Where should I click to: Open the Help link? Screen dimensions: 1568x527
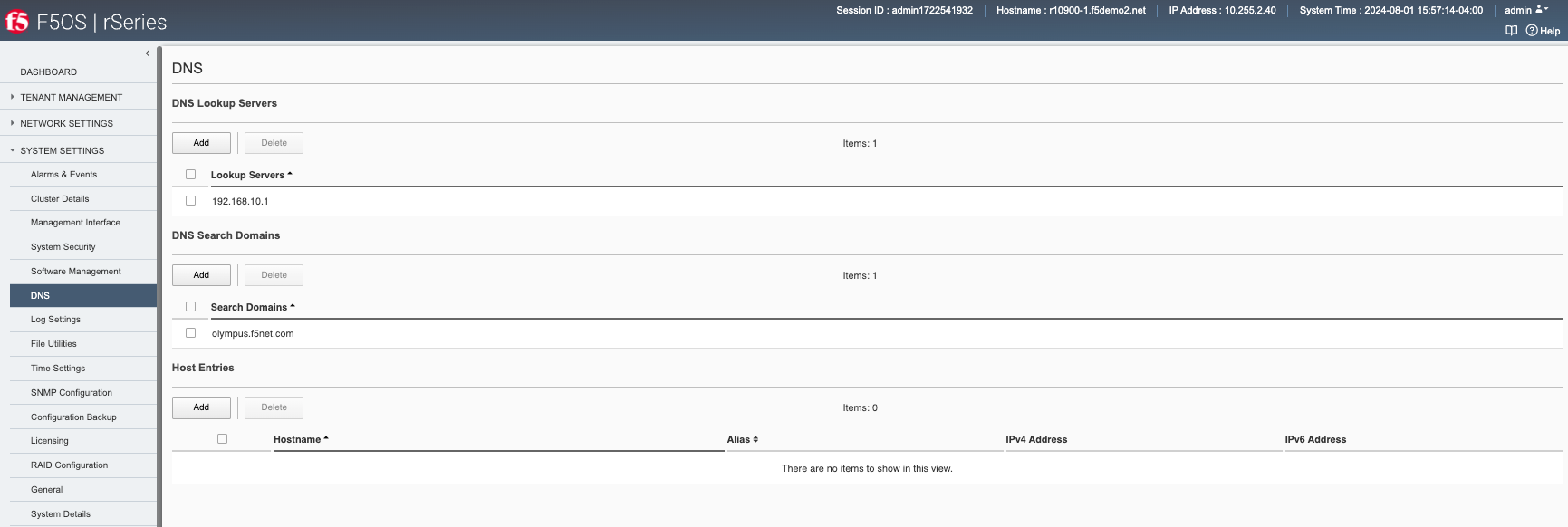(1543, 31)
